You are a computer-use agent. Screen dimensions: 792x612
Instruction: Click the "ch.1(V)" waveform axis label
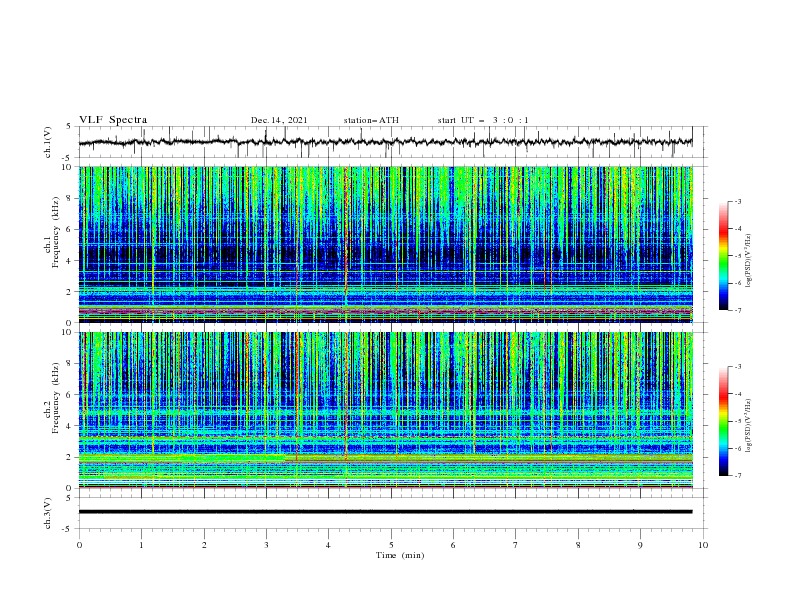tap(48, 142)
